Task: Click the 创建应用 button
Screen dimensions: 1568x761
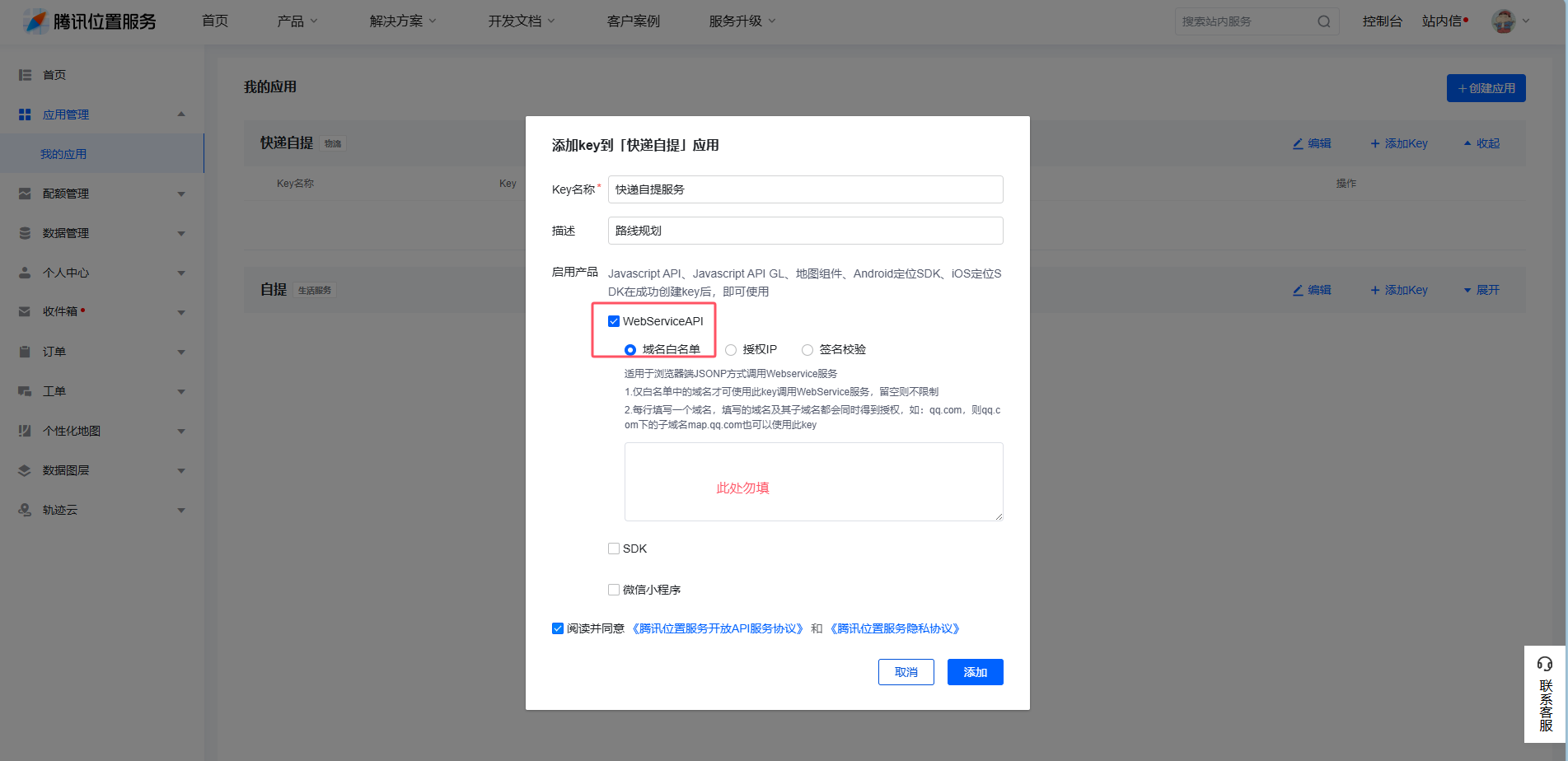Action: [x=1486, y=88]
